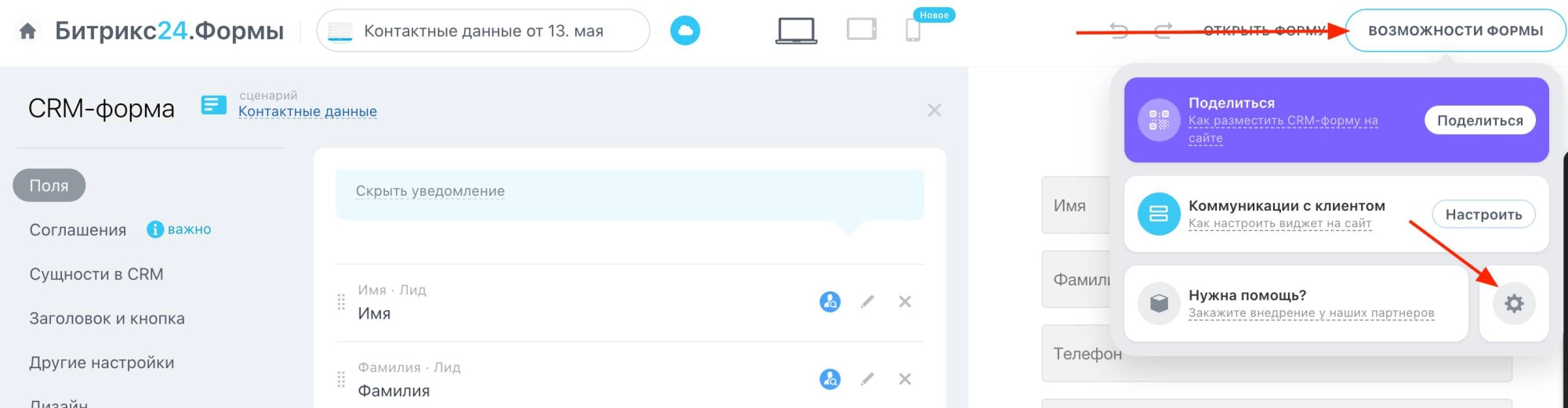Screen dimensions: 1568x408
Task: Switch to mobile phone preview icon
Action: 913,31
